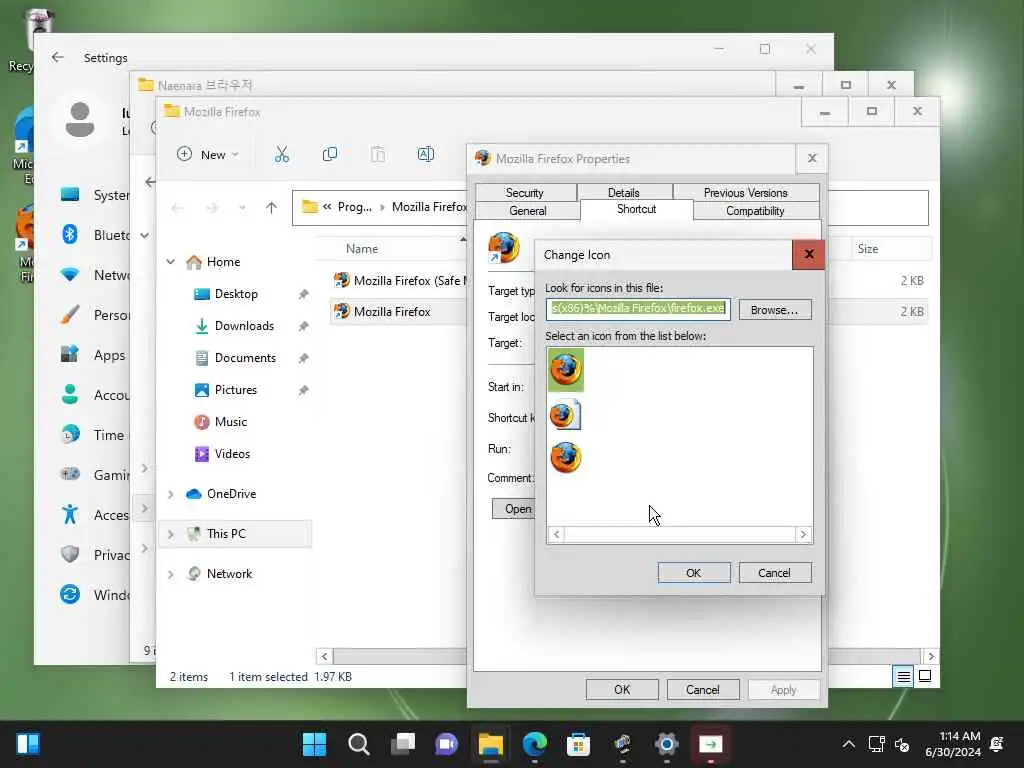1024x768 pixels.
Task: Click the Rename icon in Explorer toolbar
Action: click(426, 155)
